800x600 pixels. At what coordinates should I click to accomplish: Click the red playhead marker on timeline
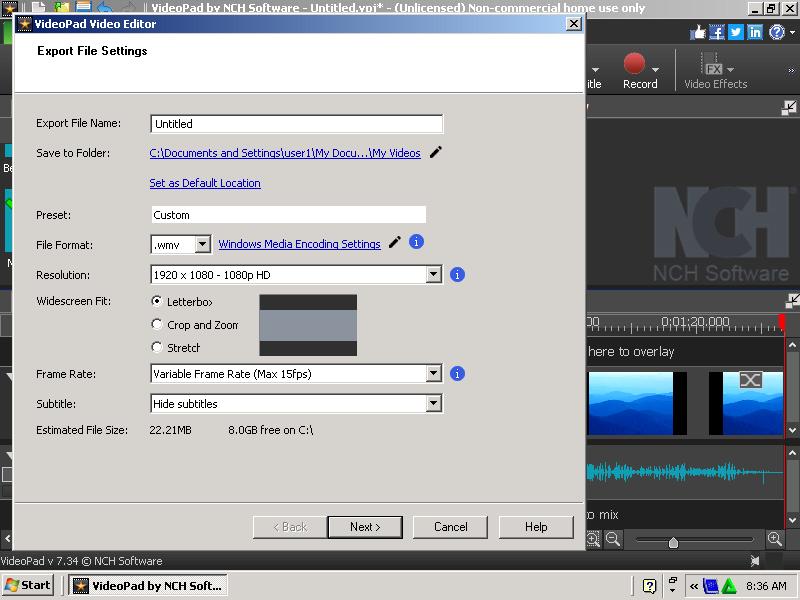[x=782, y=321]
